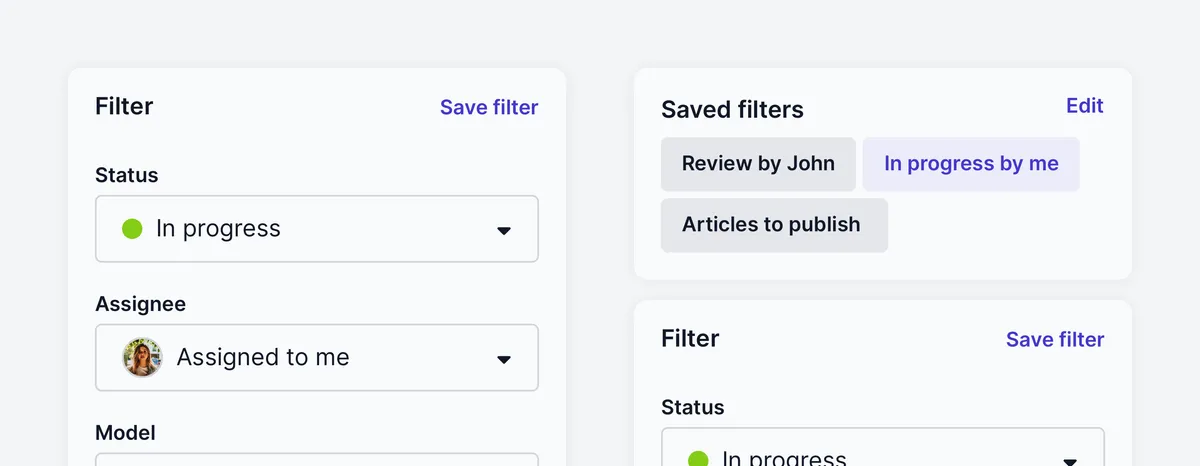Viewport: 1200px width, 466px height.
Task: Click the 'Filter' heading in left panel
Action: click(x=124, y=107)
